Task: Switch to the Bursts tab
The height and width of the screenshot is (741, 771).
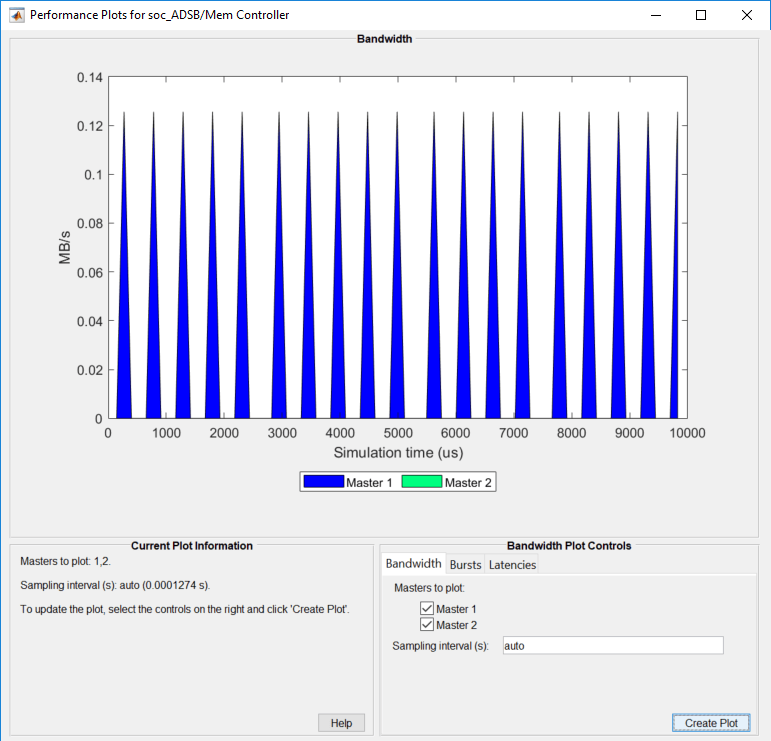Action: pyautogui.click(x=465, y=564)
